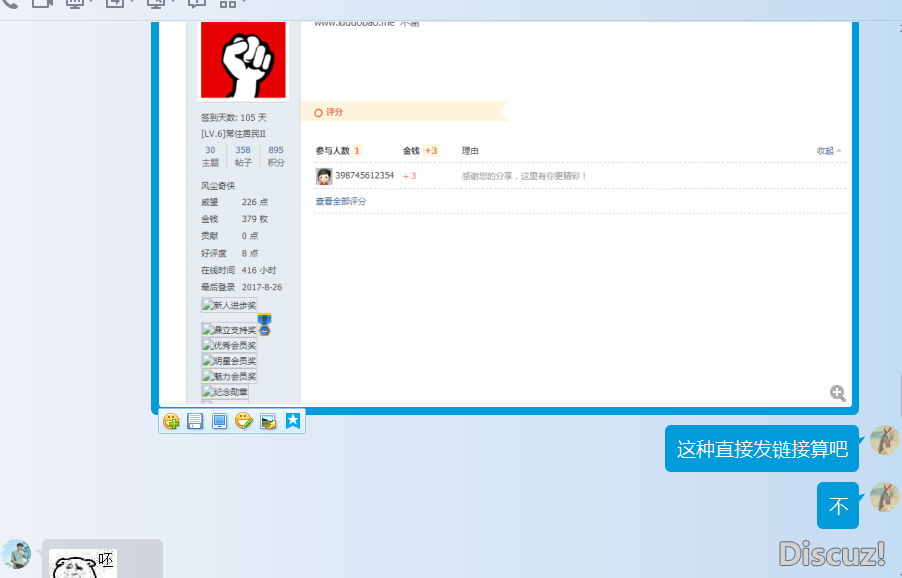Forward the picture using the image-arrow icon
This screenshot has width=902, height=578.
[268, 421]
